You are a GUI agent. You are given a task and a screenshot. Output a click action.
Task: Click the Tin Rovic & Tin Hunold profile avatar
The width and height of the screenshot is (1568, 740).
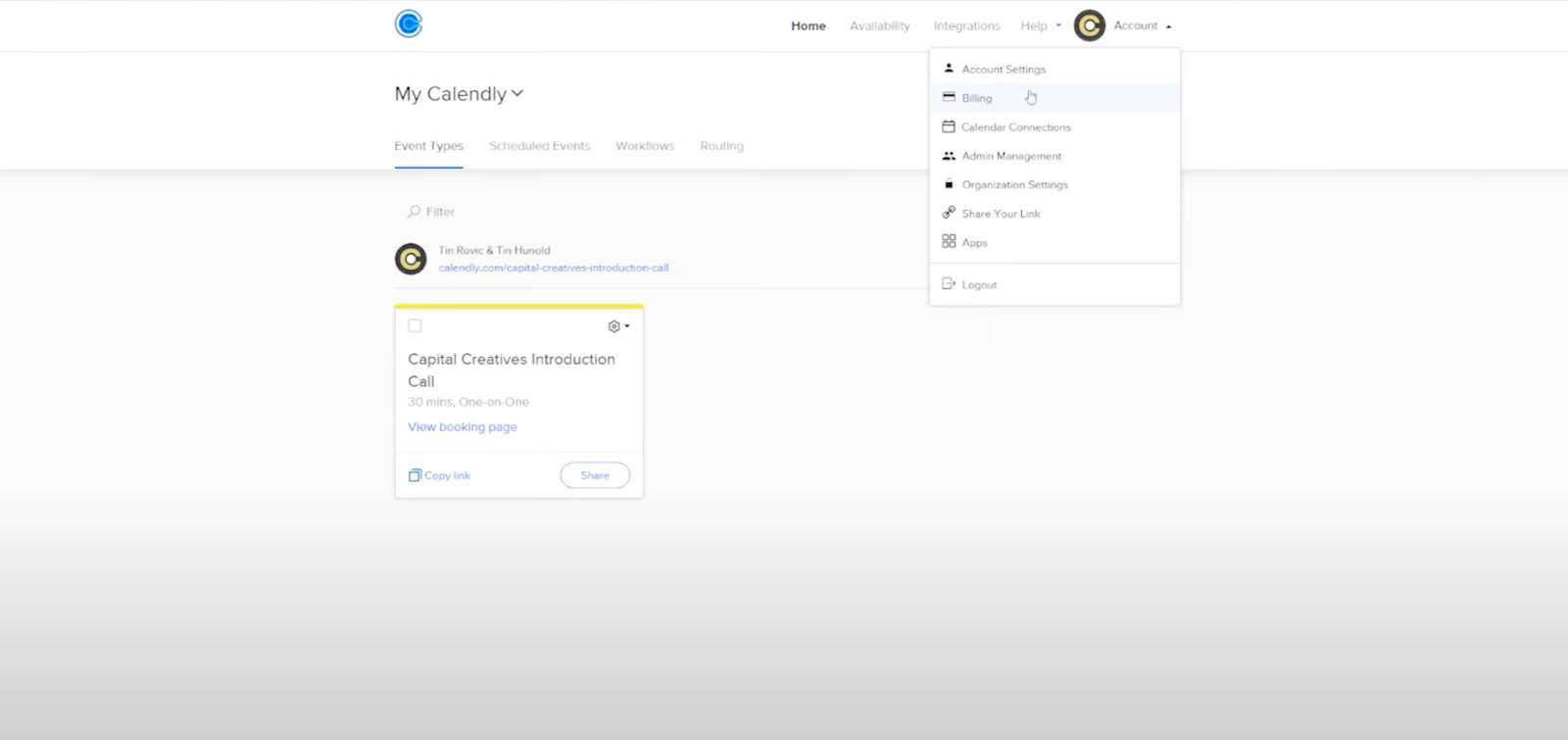[411, 259]
